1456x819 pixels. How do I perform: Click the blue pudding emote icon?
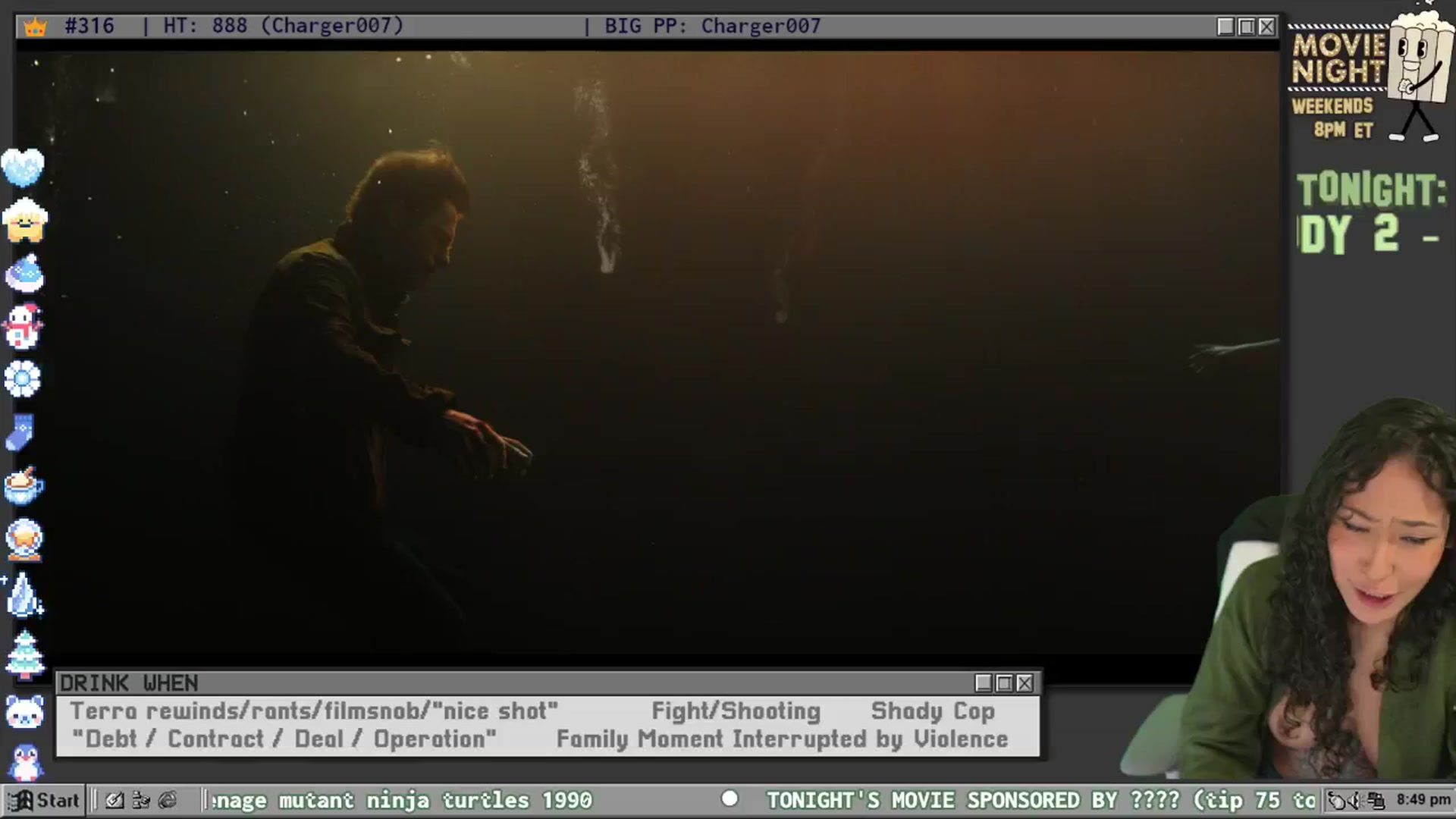(x=24, y=273)
